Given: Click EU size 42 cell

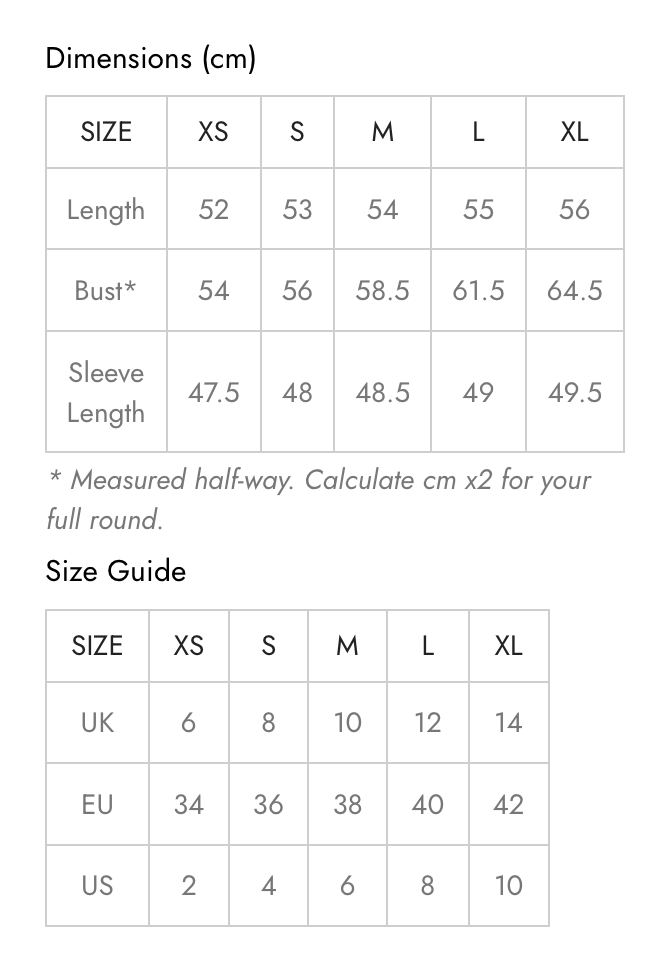Looking at the screenshot, I should (x=509, y=804).
